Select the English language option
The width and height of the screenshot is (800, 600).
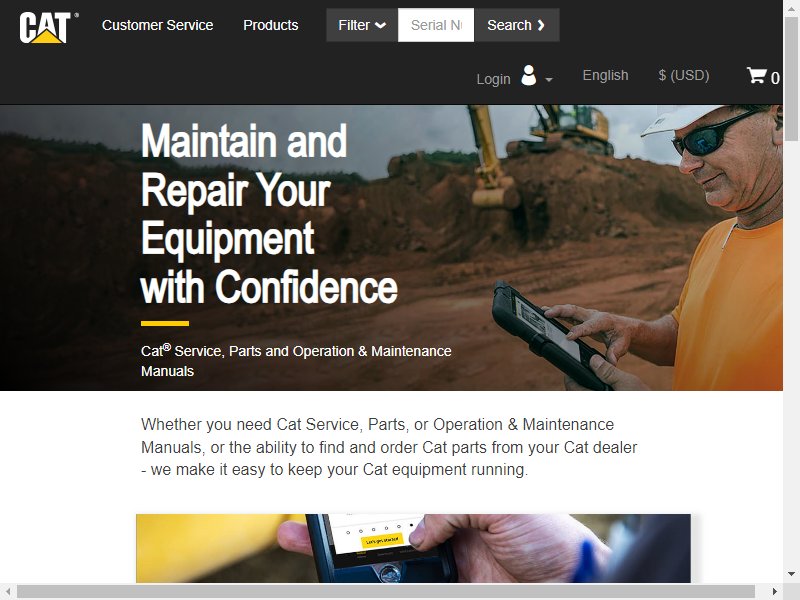[605, 76]
